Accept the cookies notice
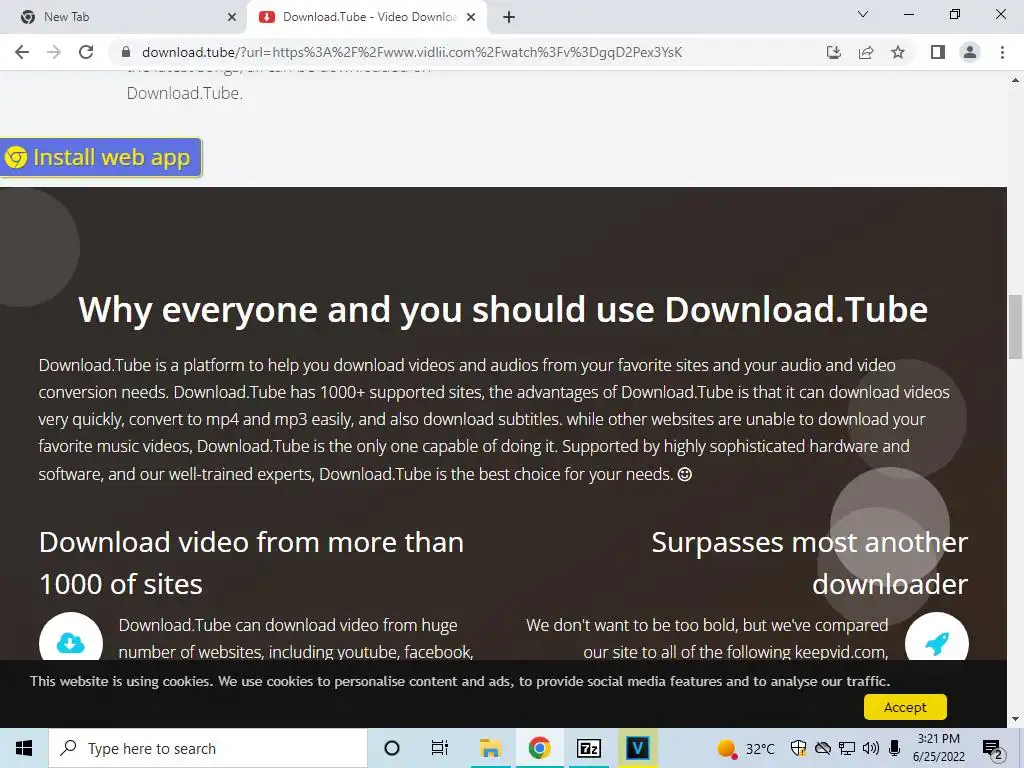The width and height of the screenshot is (1024, 768). click(905, 707)
